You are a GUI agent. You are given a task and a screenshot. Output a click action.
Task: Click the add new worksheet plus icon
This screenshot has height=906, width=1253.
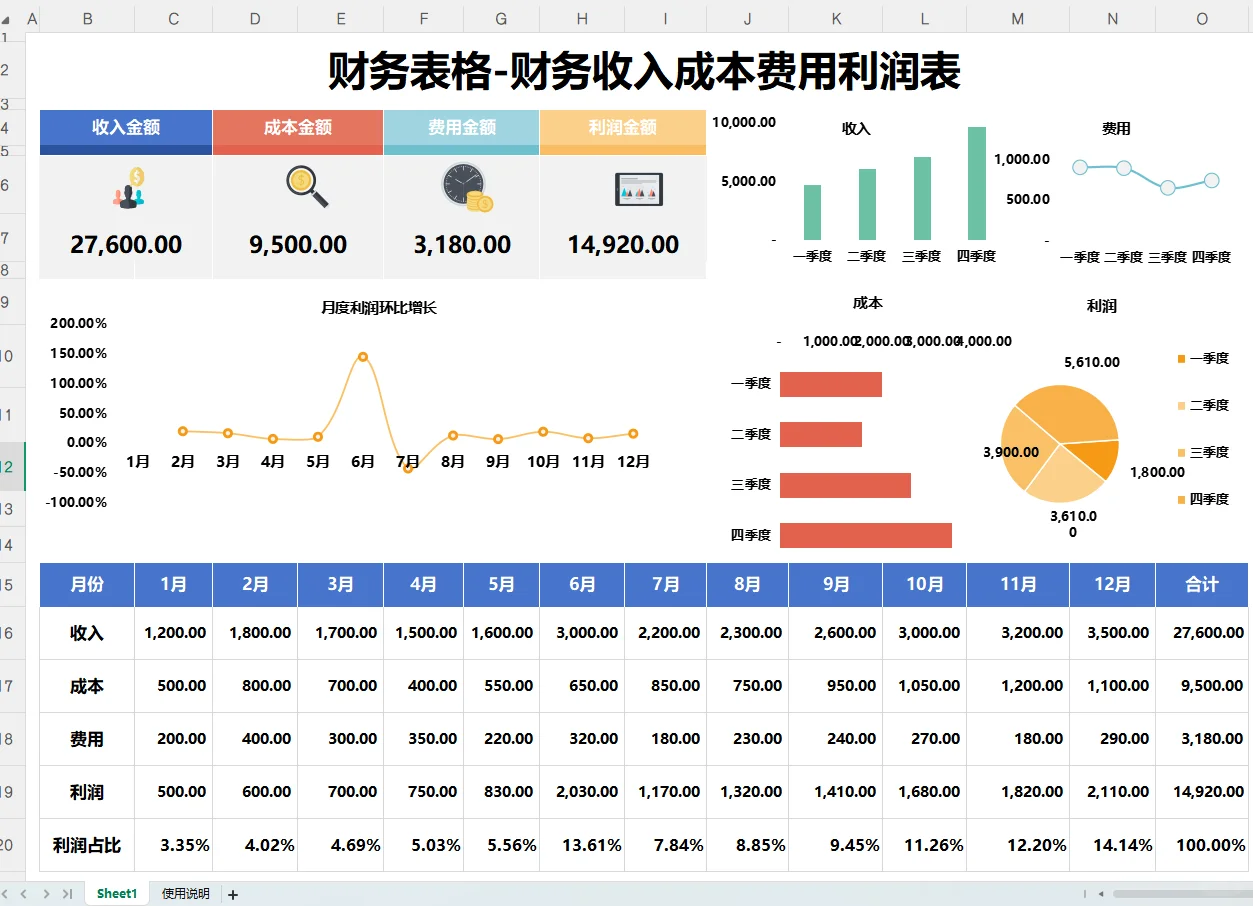pyautogui.click(x=232, y=893)
